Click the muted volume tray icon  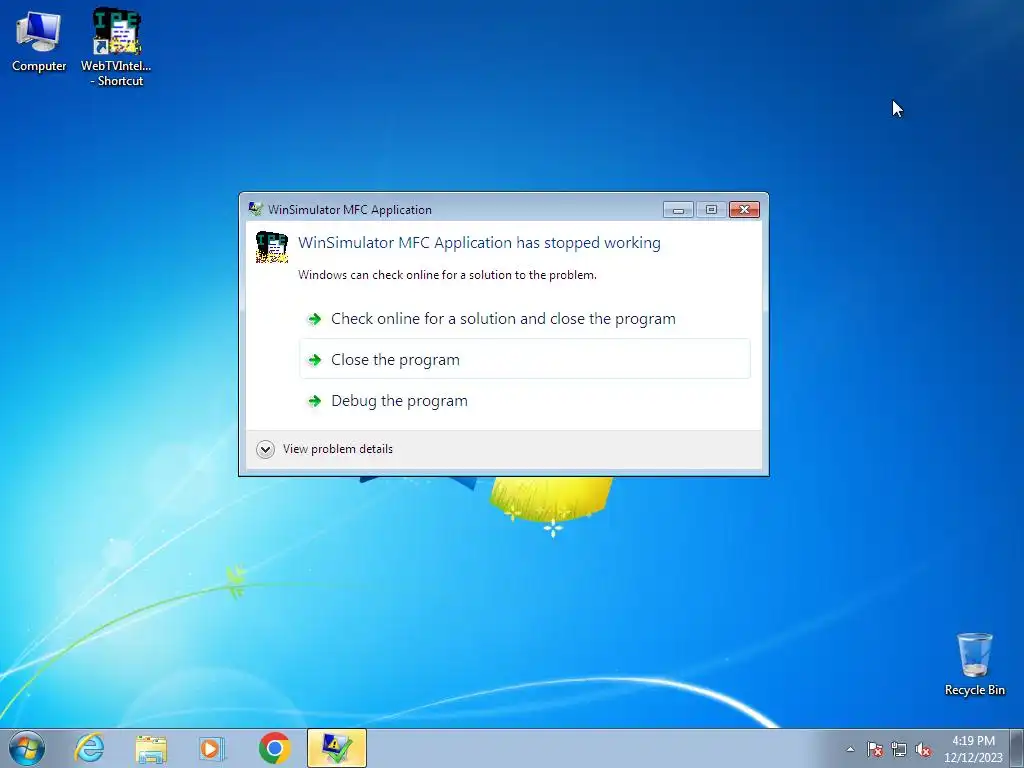923,749
